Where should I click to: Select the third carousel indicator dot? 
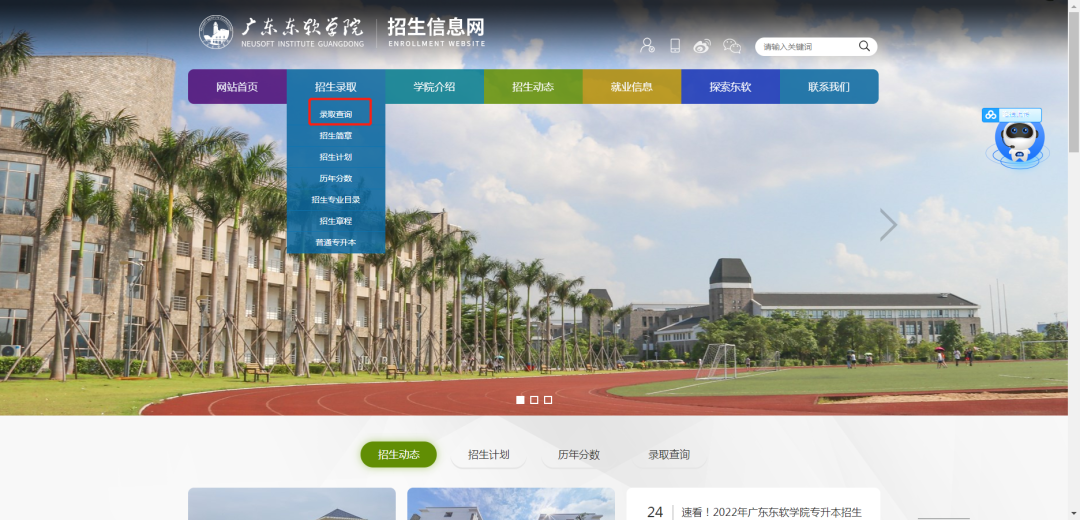point(548,400)
